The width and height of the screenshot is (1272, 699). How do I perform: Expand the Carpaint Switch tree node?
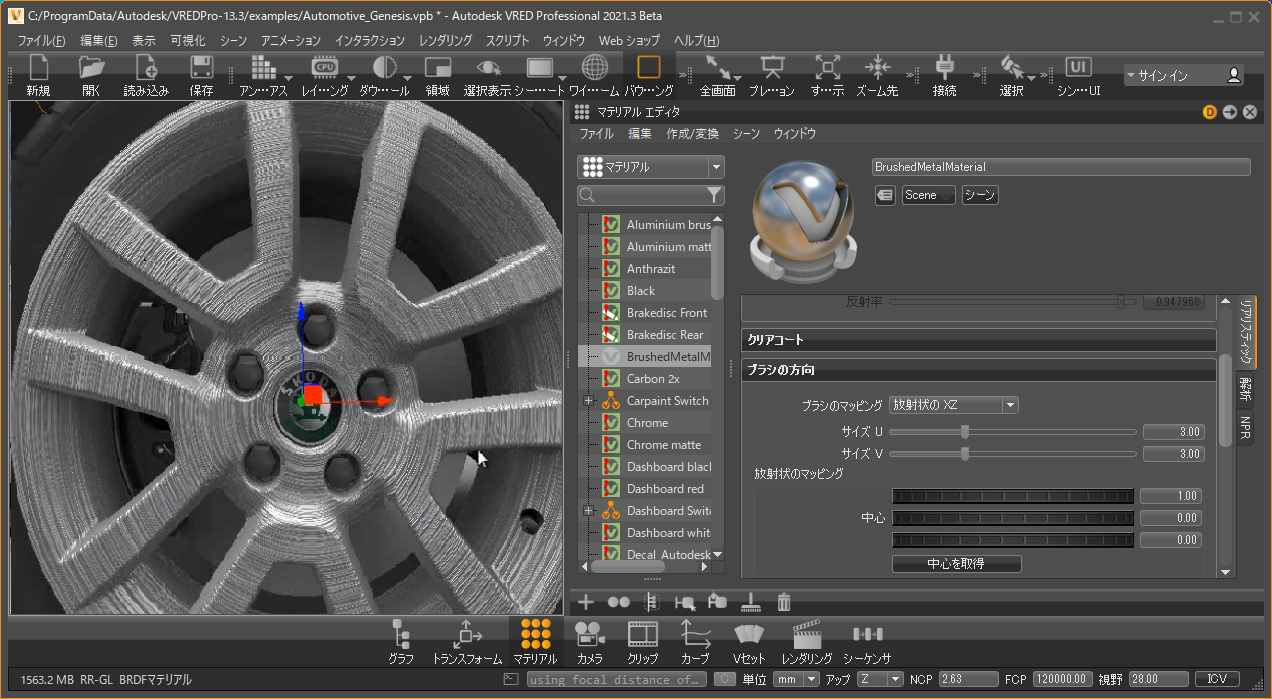click(588, 401)
